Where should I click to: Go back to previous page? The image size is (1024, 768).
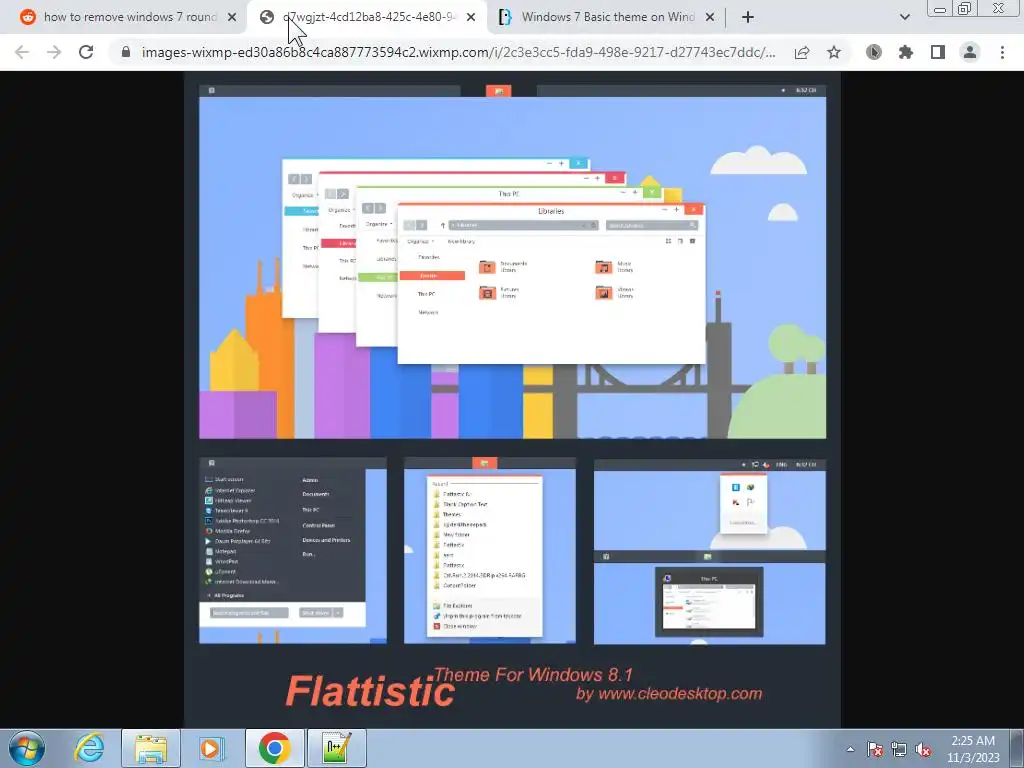22,52
